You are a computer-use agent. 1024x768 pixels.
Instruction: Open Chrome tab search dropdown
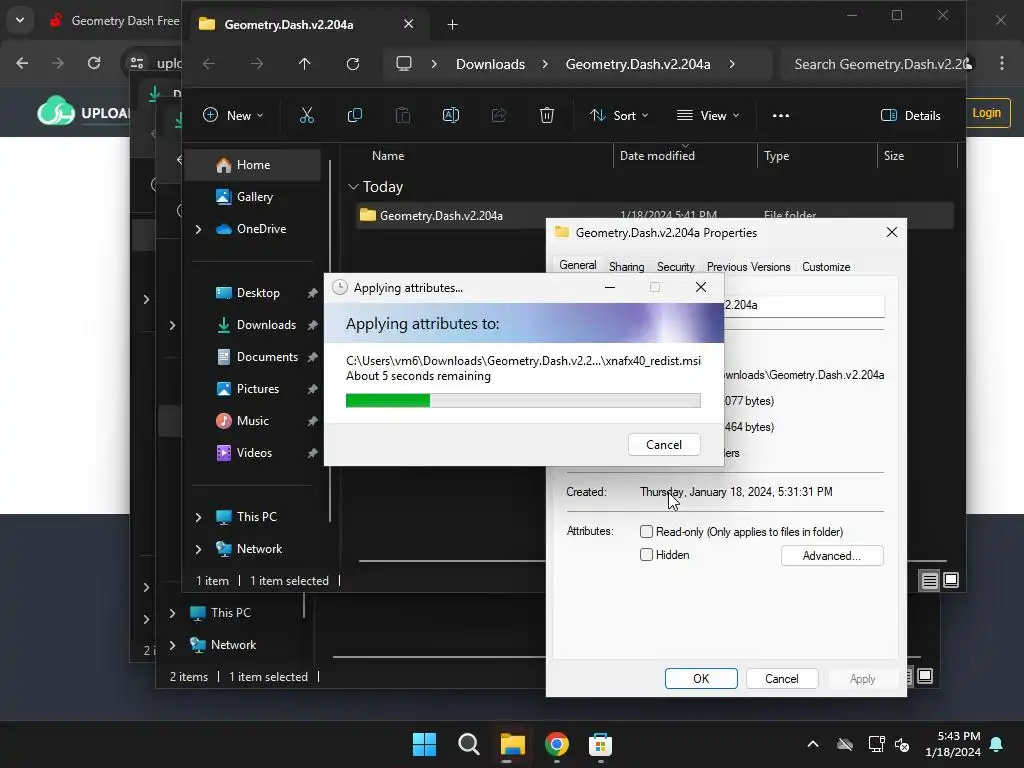click(20, 20)
